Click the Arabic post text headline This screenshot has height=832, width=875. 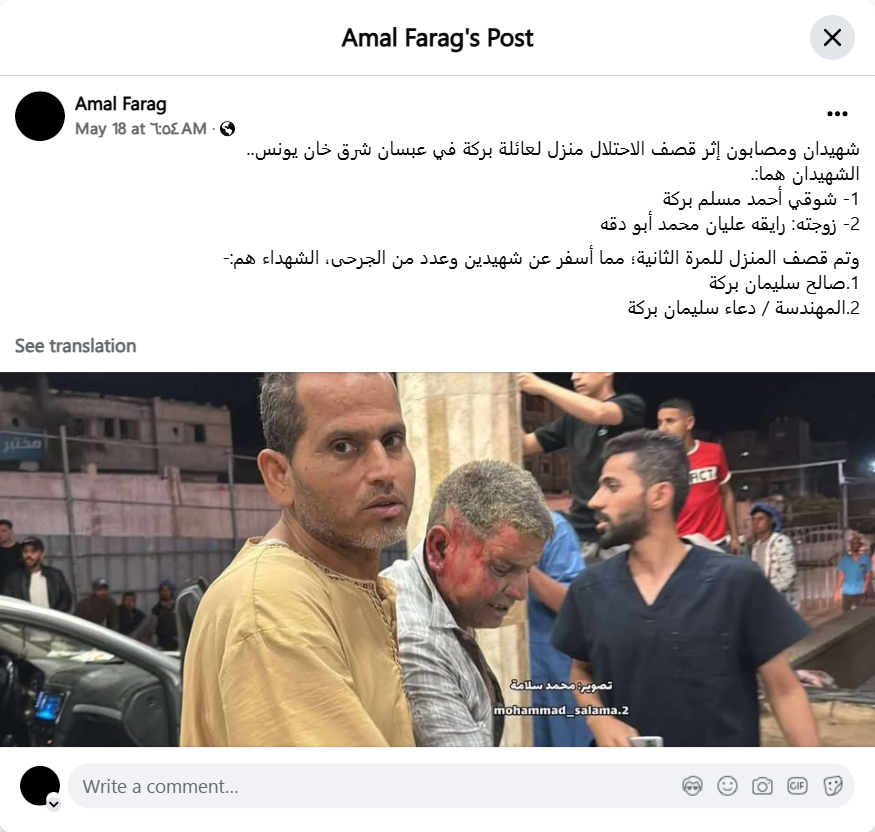(x=553, y=150)
